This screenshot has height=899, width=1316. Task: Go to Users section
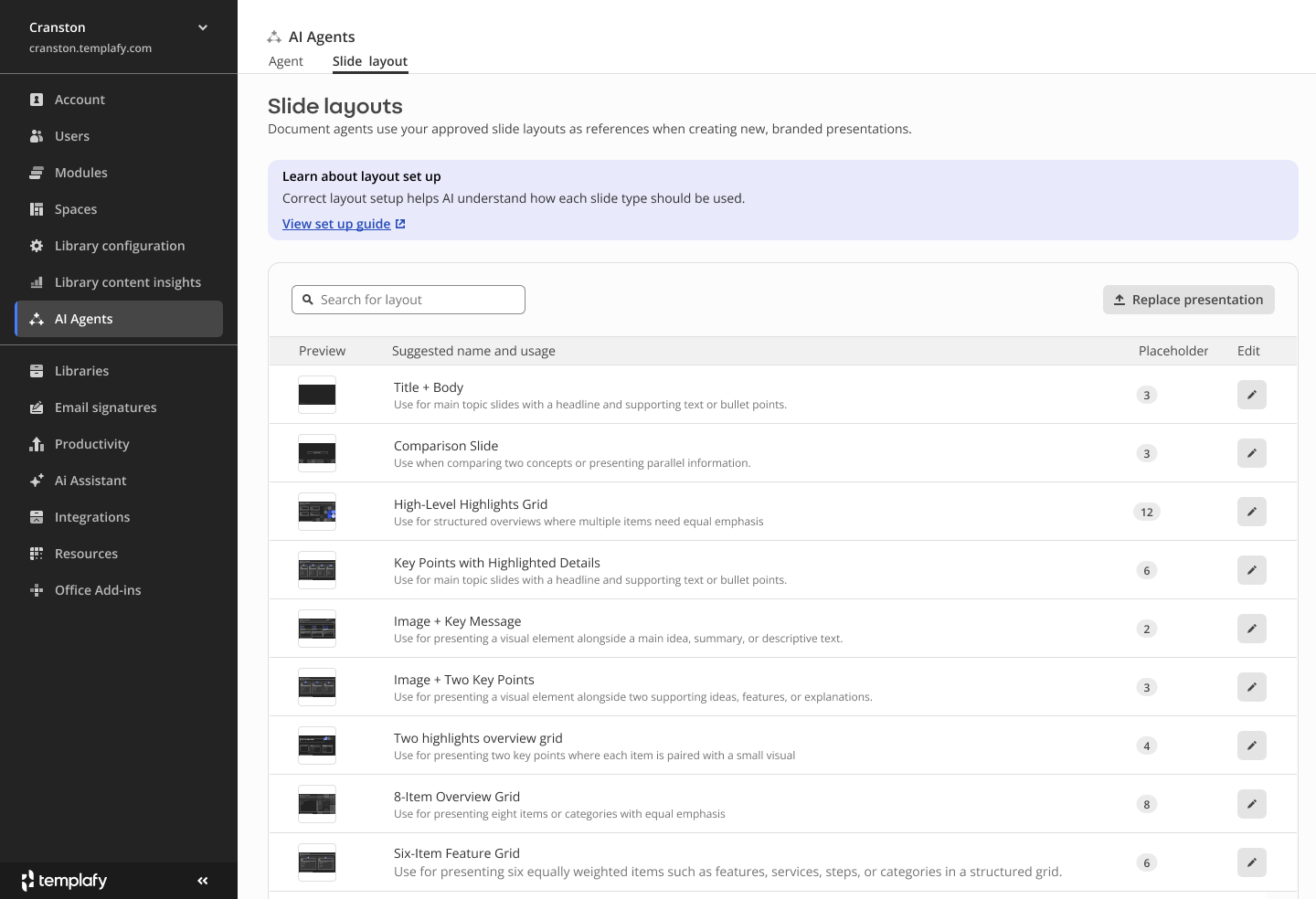click(x=119, y=136)
